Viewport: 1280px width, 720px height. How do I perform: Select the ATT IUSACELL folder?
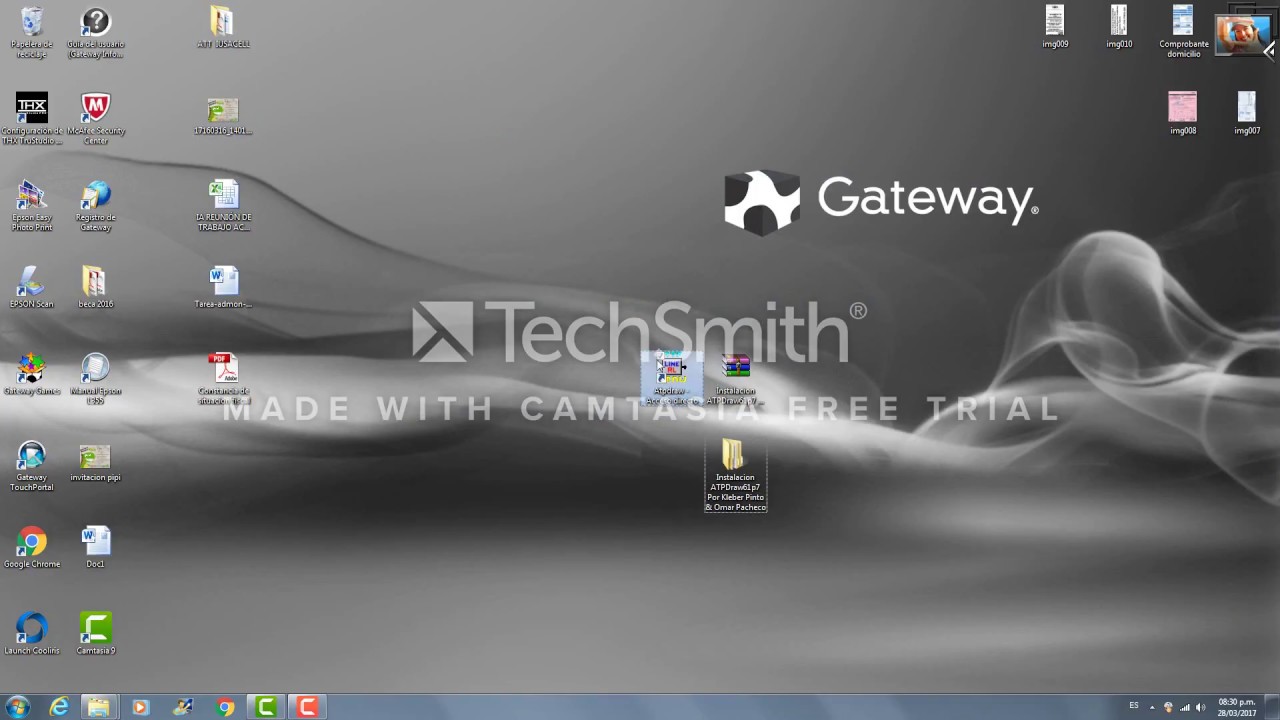point(223,28)
